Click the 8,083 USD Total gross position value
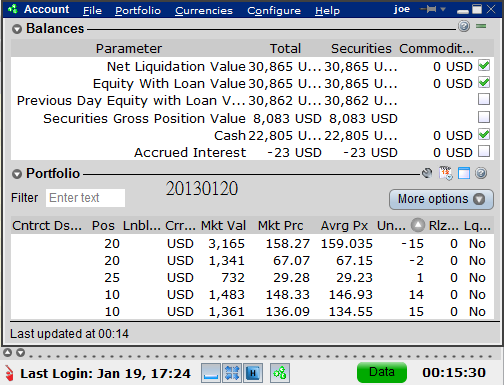504x385 pixels. (287, 119)
